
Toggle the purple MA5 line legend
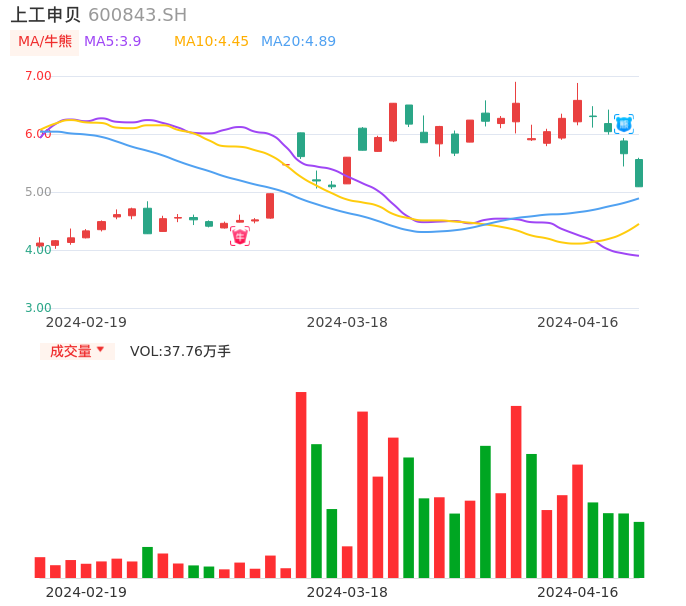click(112, 42)
